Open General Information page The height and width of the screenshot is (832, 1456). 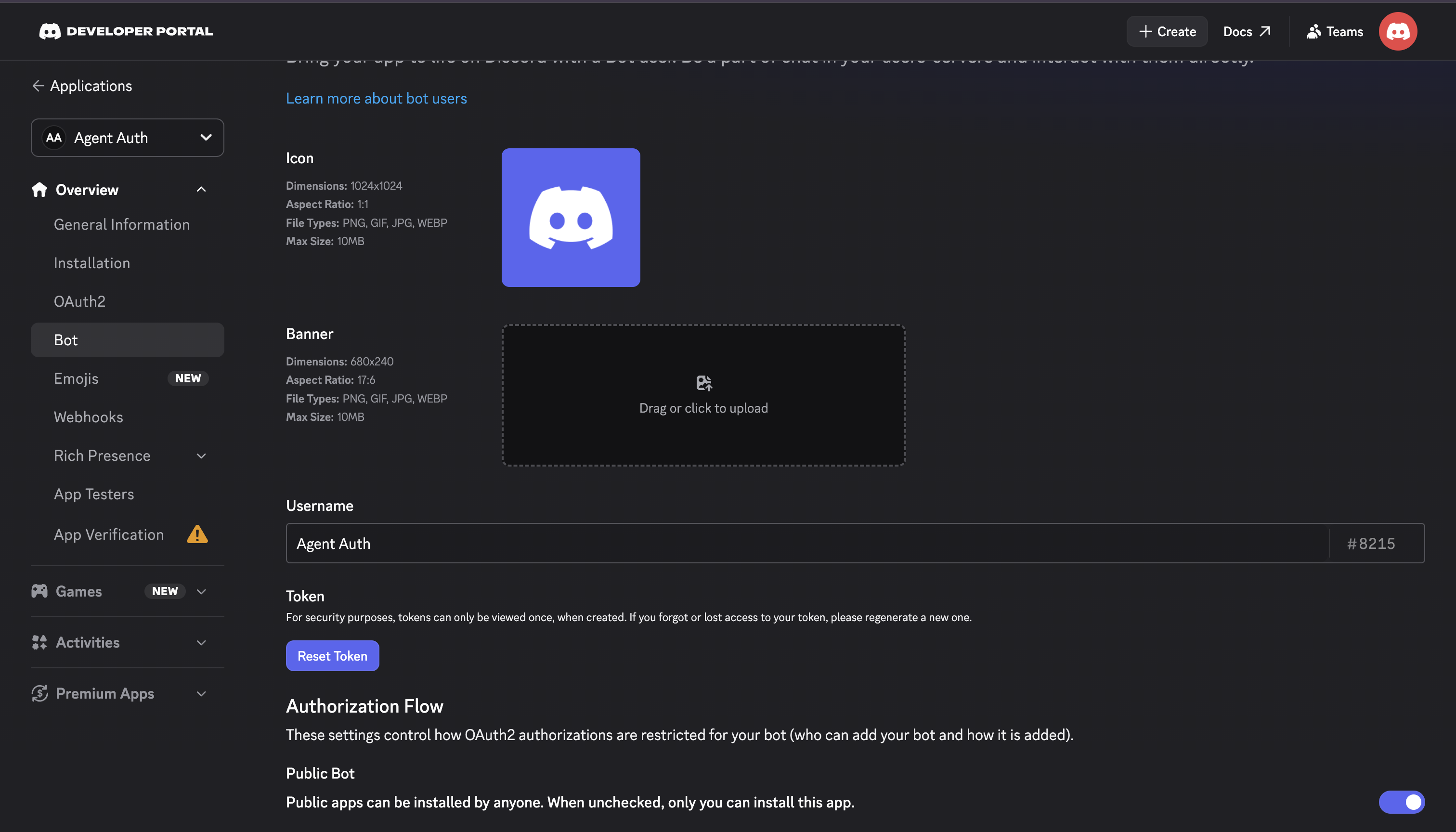(122, 224)
